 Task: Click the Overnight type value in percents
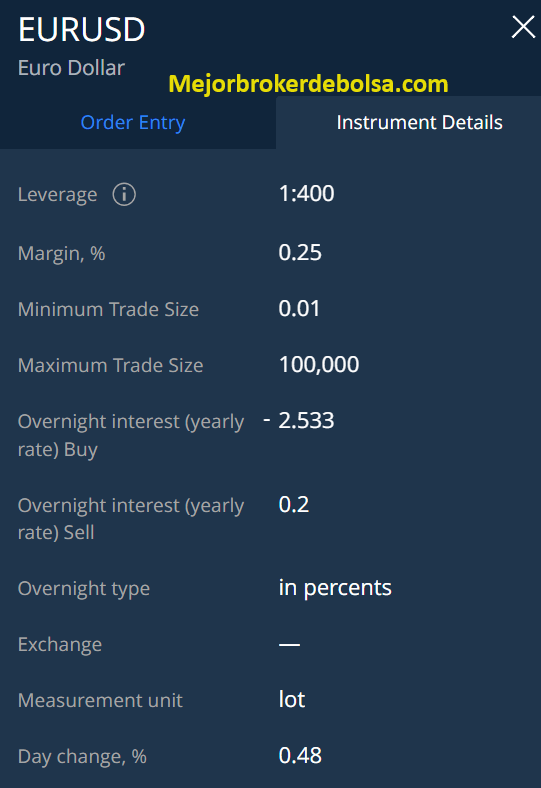click(x=335, y=587)
